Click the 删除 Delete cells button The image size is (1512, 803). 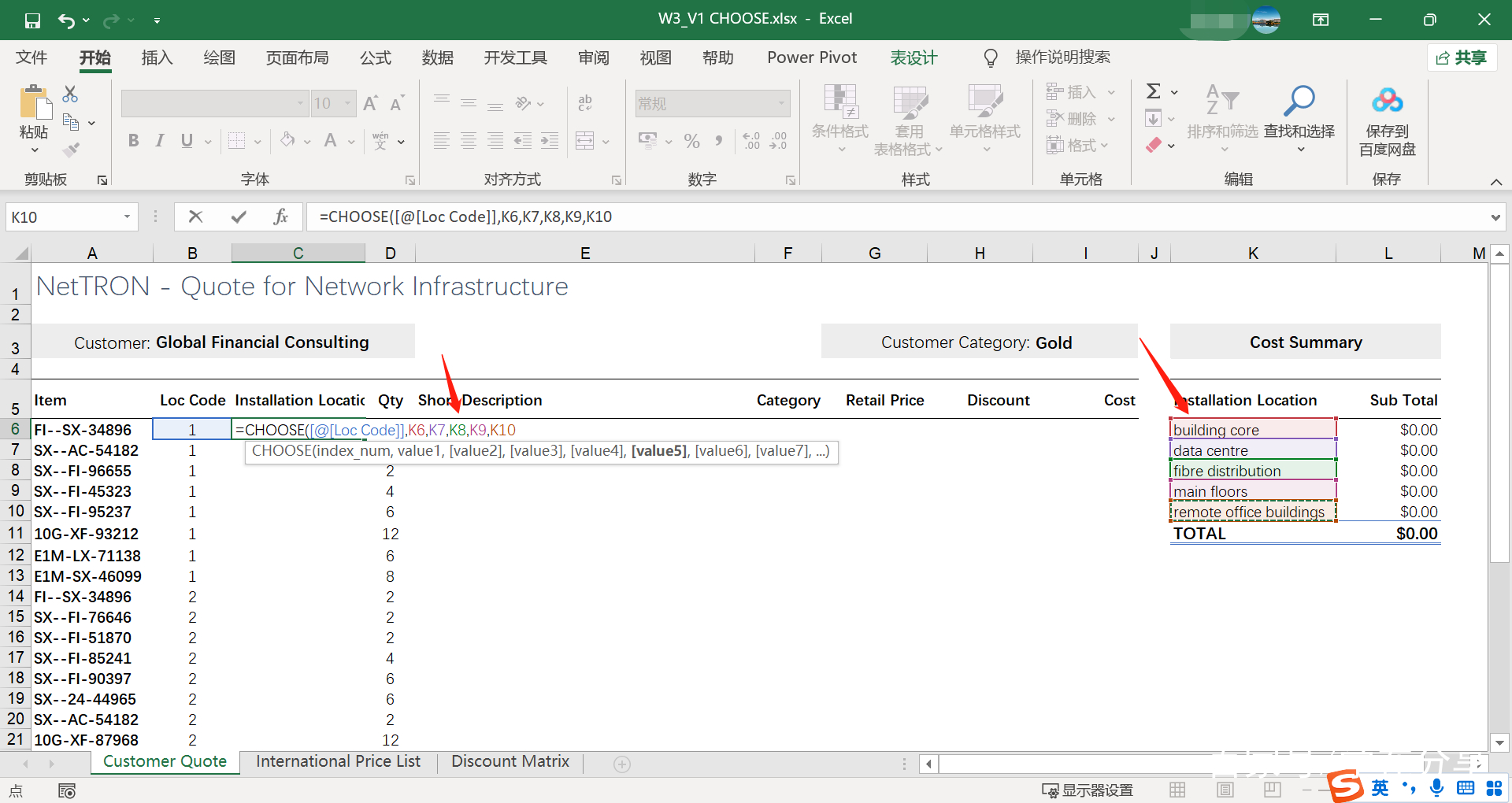click(x=1080, y=119)
